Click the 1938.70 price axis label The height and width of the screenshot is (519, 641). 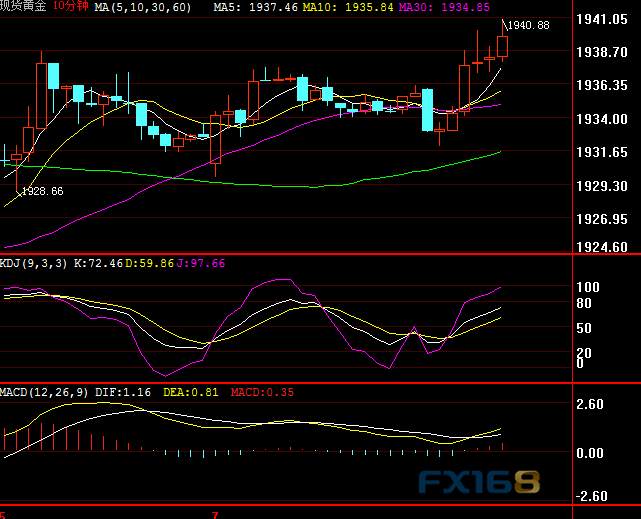[x=601, y=52]
